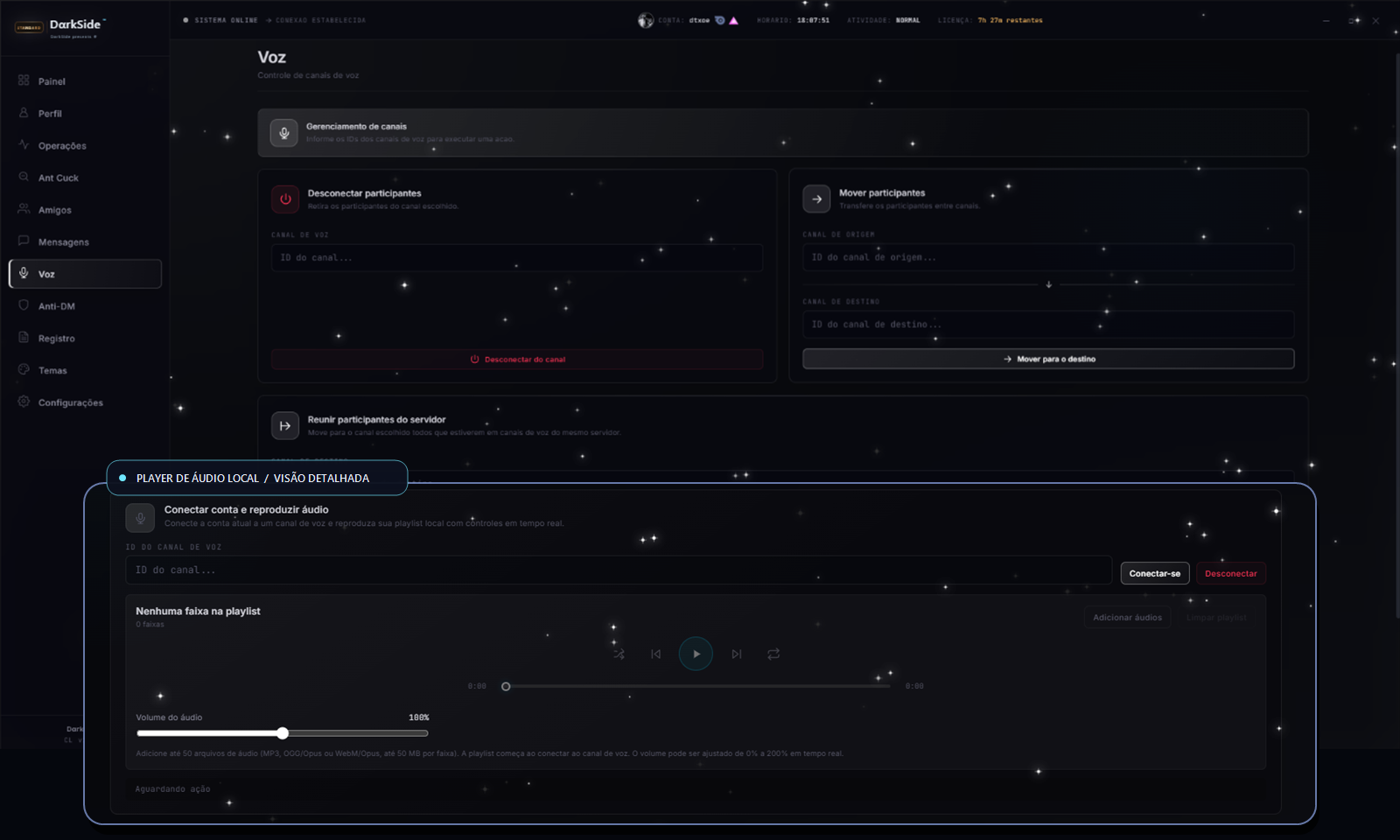Toggle repeat in the audio player

coord(773,654)
